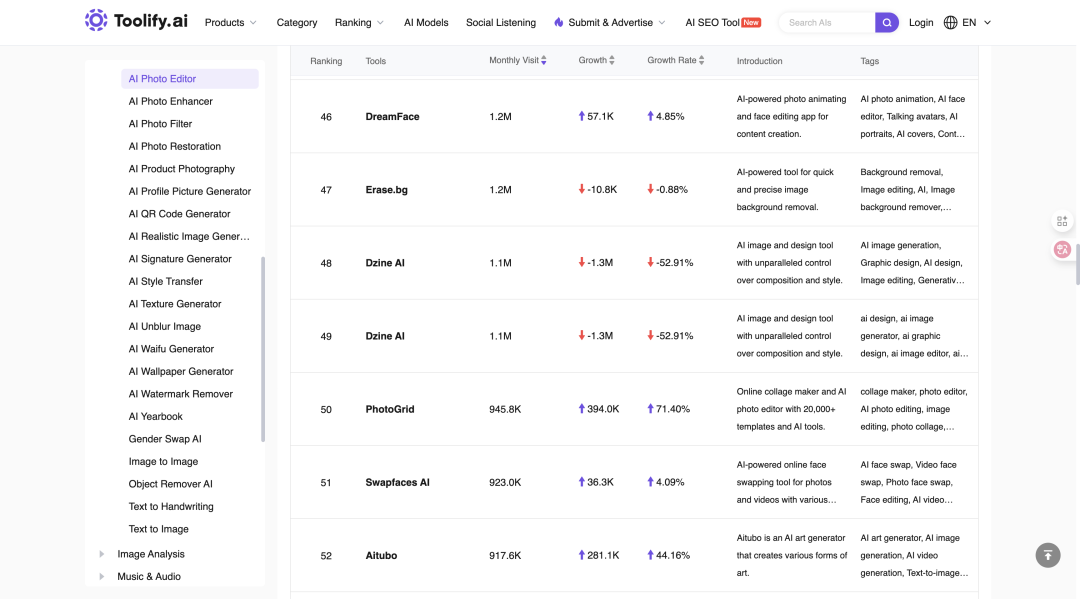Viewport: 1080px width, 599px height.
Task: Open the Erase.bg tool link
Action: click(386, 190)
